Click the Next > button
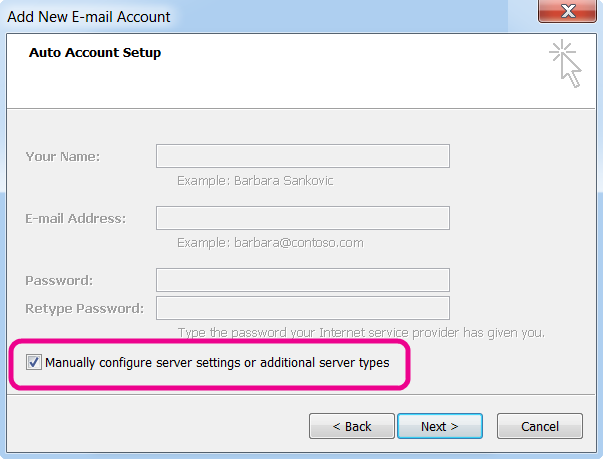 point(440,426)
